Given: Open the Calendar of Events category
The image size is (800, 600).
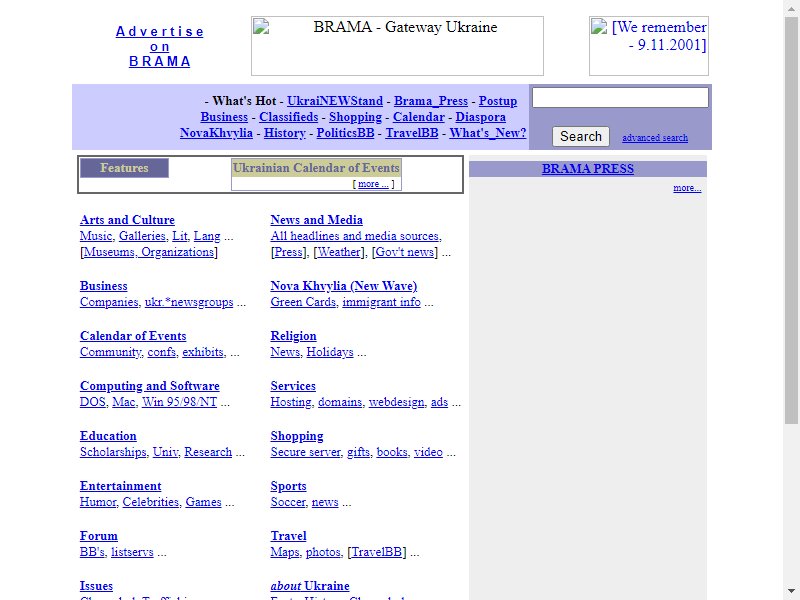Looking at the screenshot, I should pyautogui.click(x=133, y=336).
